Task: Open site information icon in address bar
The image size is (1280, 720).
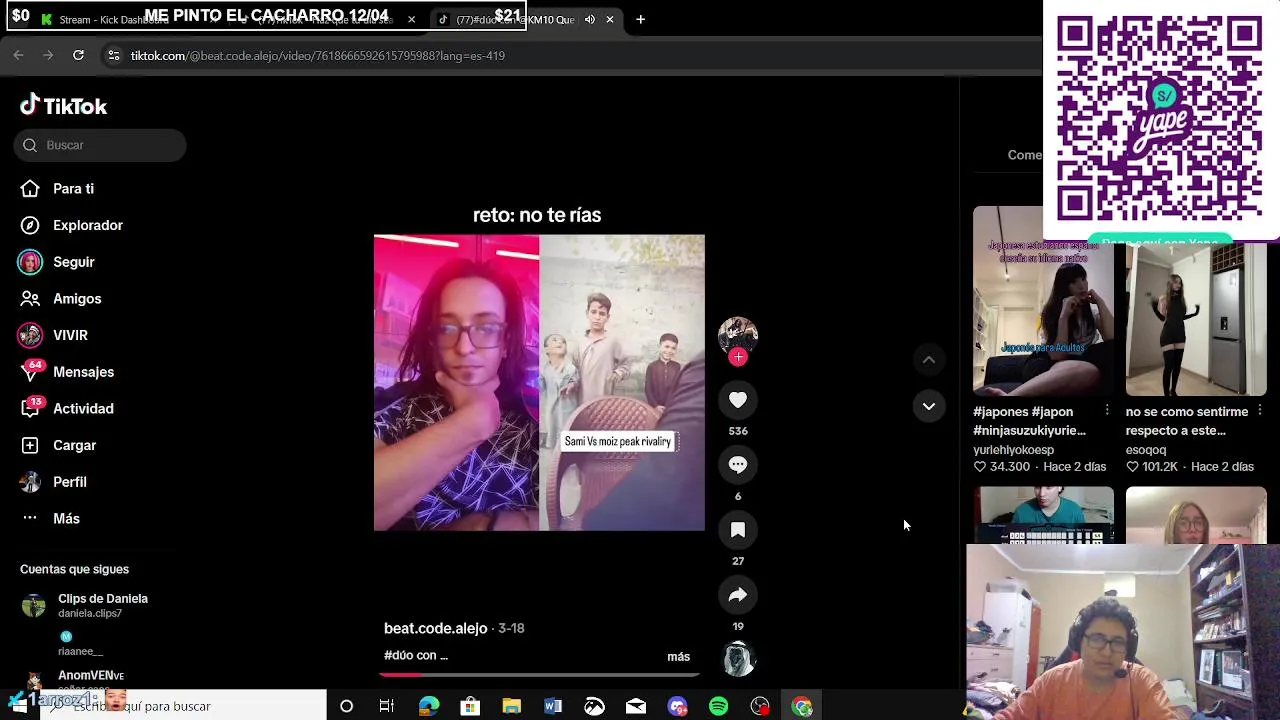Action: tap(113, 56)
